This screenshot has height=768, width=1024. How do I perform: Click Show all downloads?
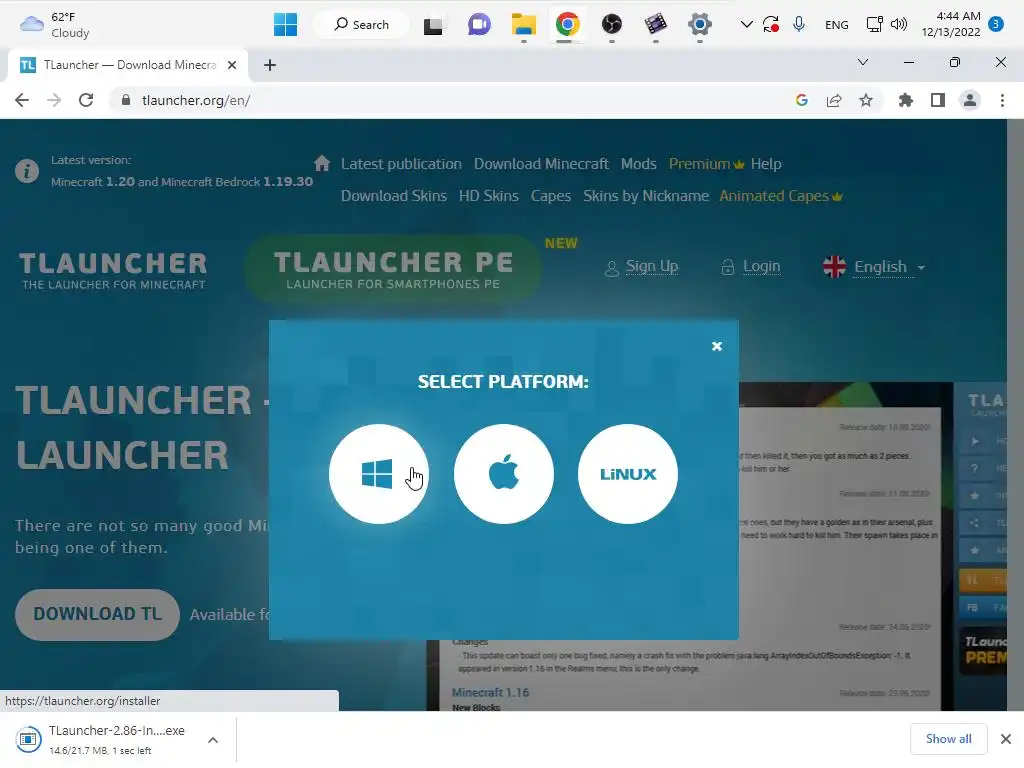(948, 739)
